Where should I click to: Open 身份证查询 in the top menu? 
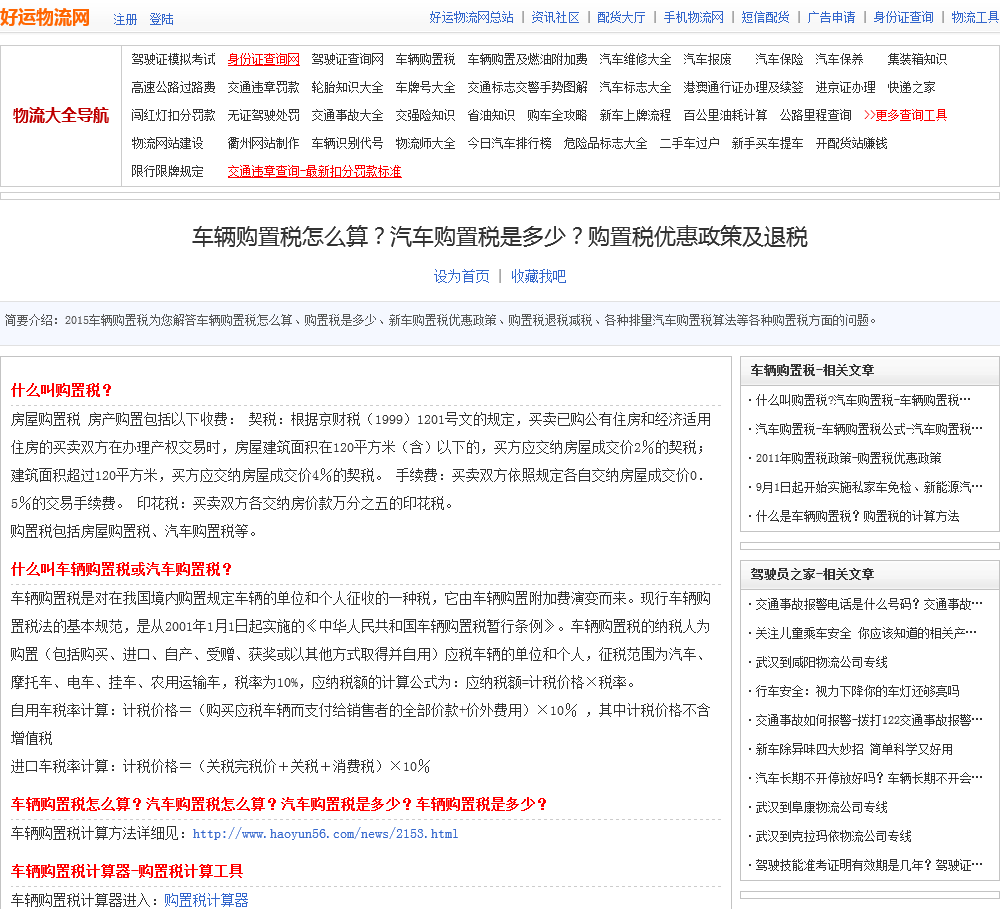pyautogui.click(x=903, y=17)
